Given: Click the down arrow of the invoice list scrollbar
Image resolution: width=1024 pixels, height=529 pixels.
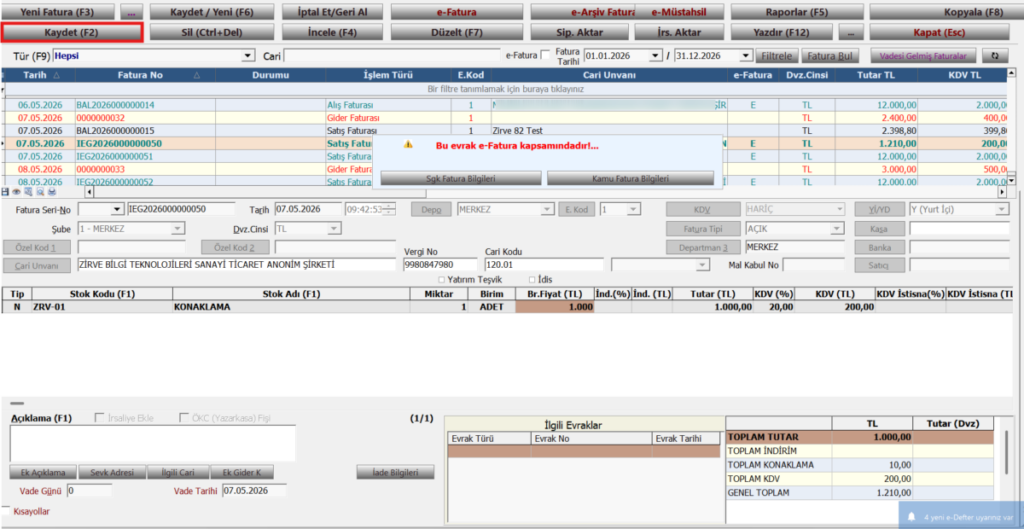Looking at the screenshot, I should [x=1012, y=180].
